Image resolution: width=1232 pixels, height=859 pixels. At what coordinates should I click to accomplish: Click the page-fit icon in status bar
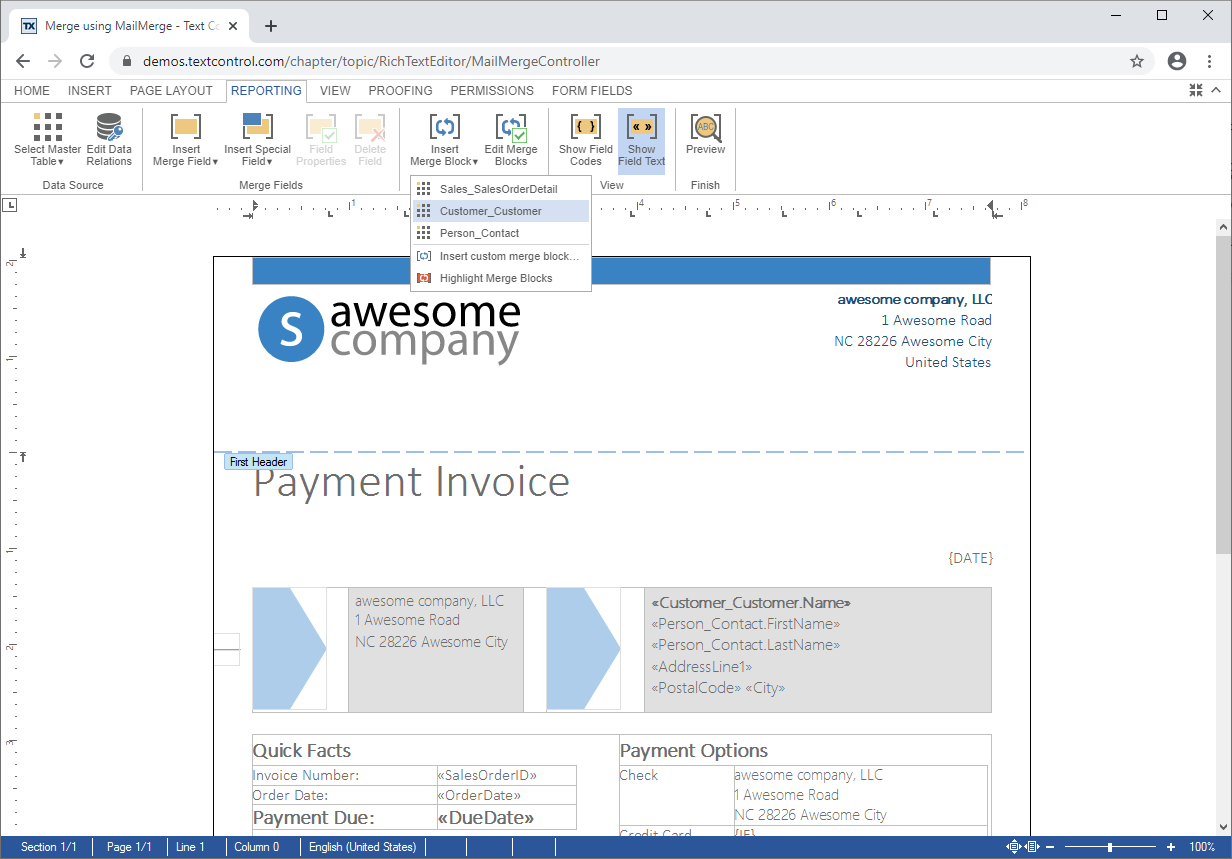click(x=1014, y=847)
